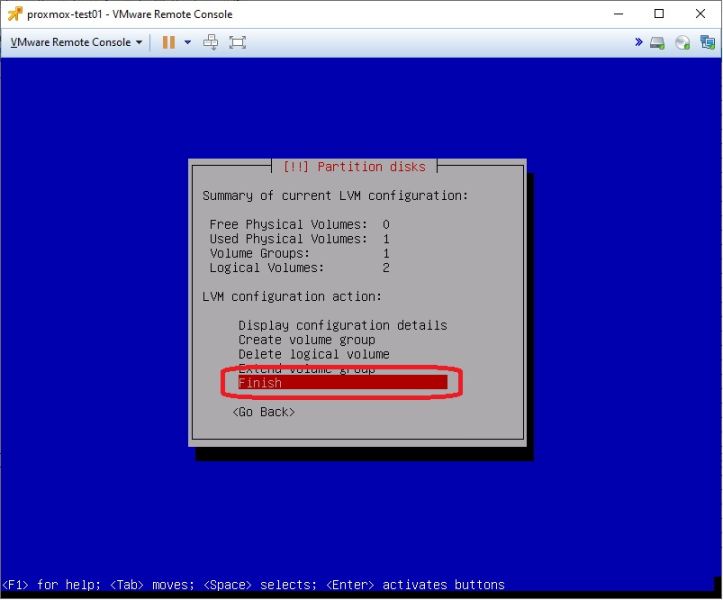723x600 pixels.
Task: Activate the Go Back button
Action: (264, 412)
